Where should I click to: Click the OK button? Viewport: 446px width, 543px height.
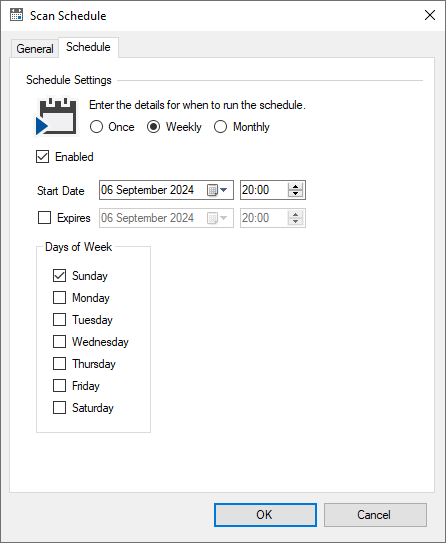[265, 515]
